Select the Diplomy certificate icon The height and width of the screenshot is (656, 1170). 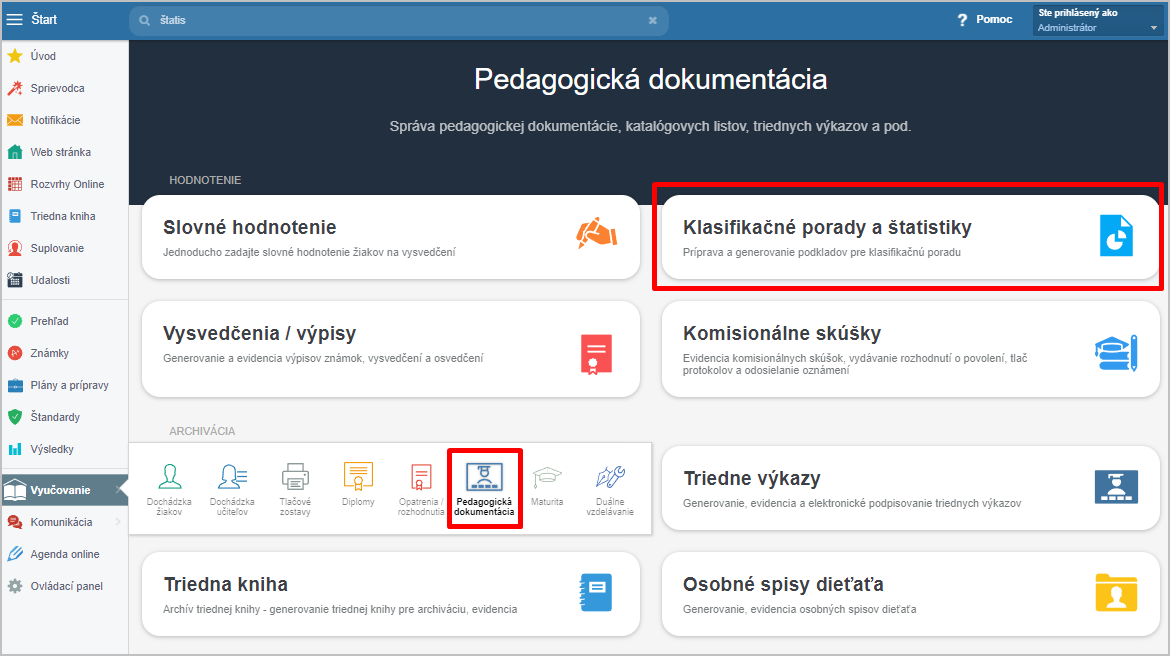pyautogui.click(x=358, y=478)
